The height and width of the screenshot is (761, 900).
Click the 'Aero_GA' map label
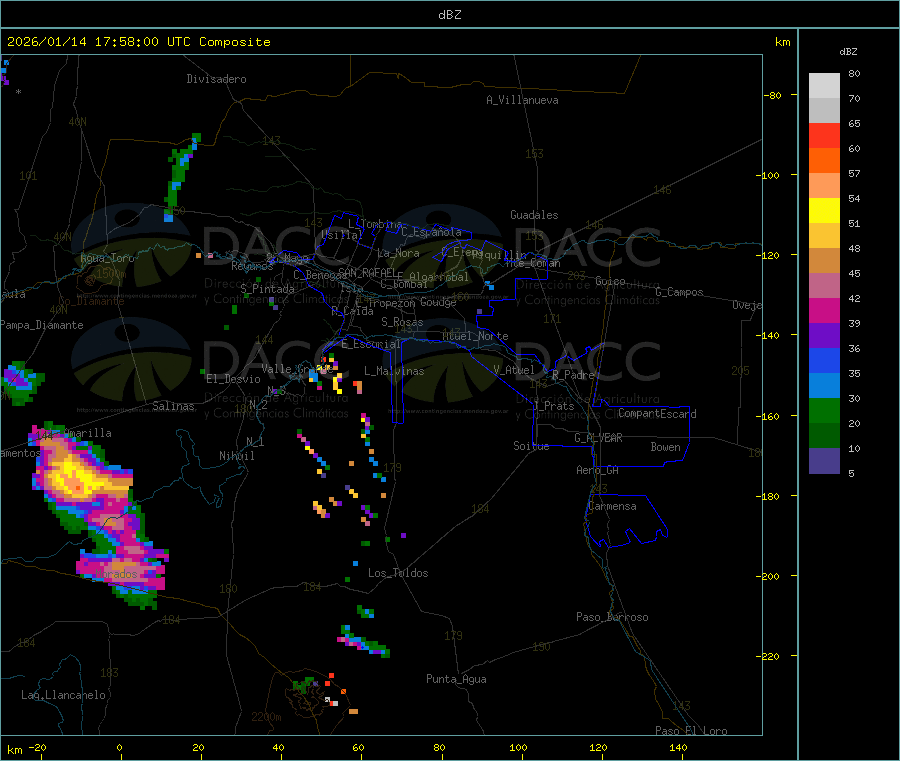click(598, 470)
